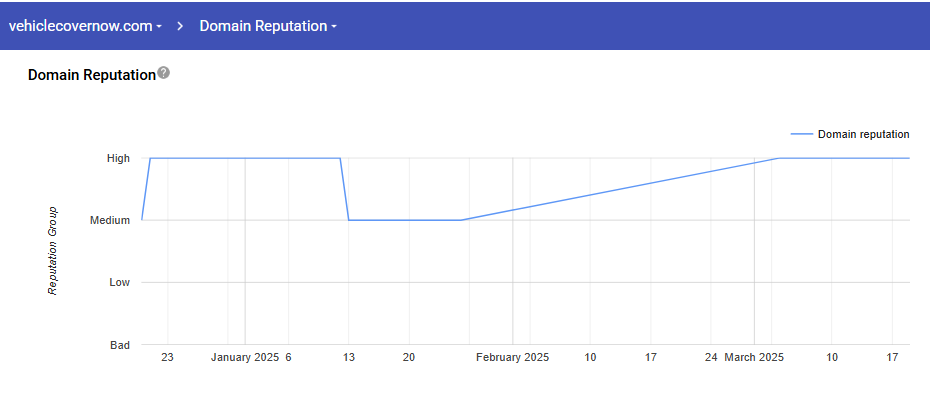930x404 pixels.
Task: Select the "Domain reputation" legend label text
Action: [x=863, y=134]
